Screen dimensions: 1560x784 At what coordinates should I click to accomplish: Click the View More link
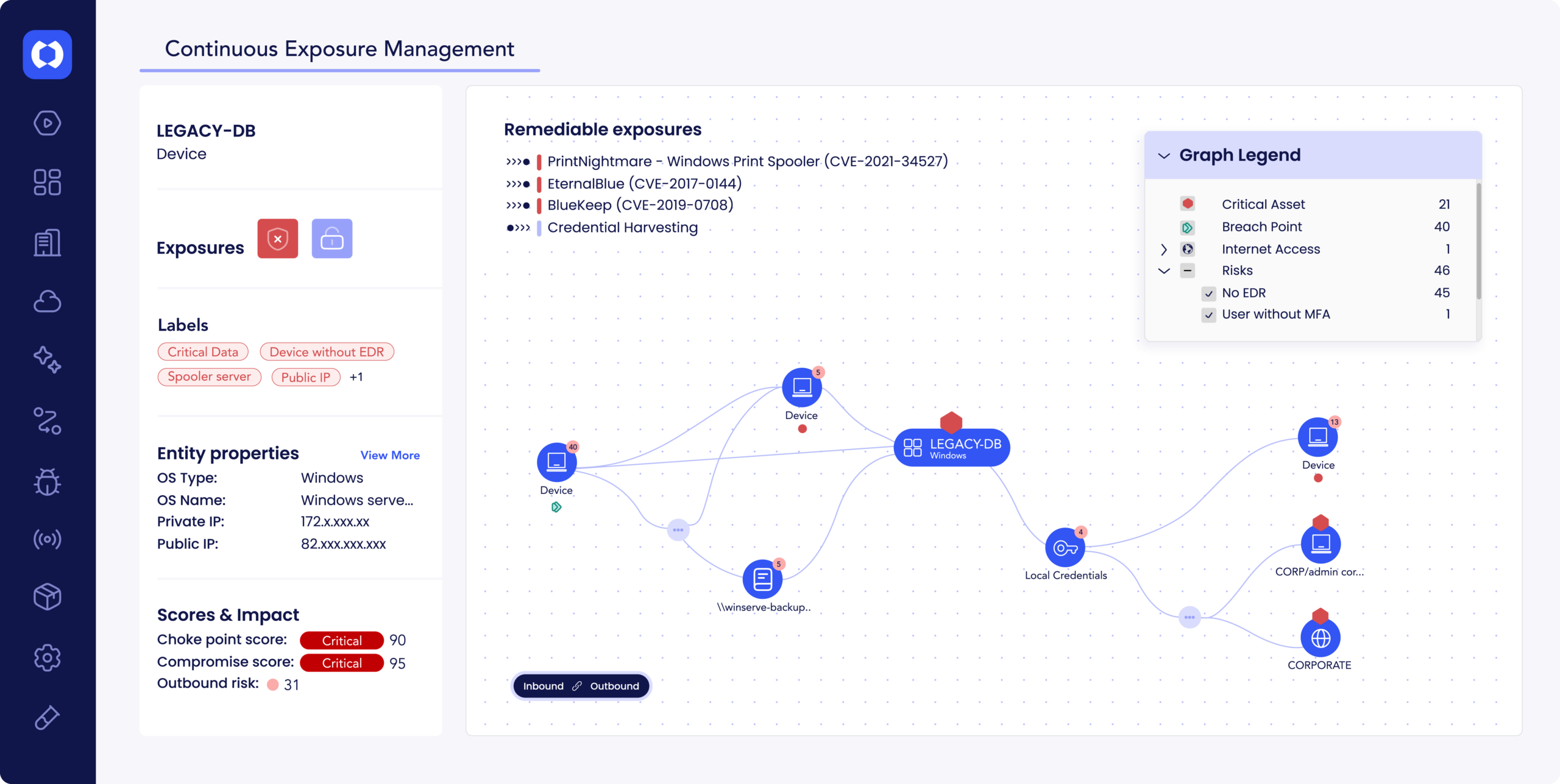[390, 455]
